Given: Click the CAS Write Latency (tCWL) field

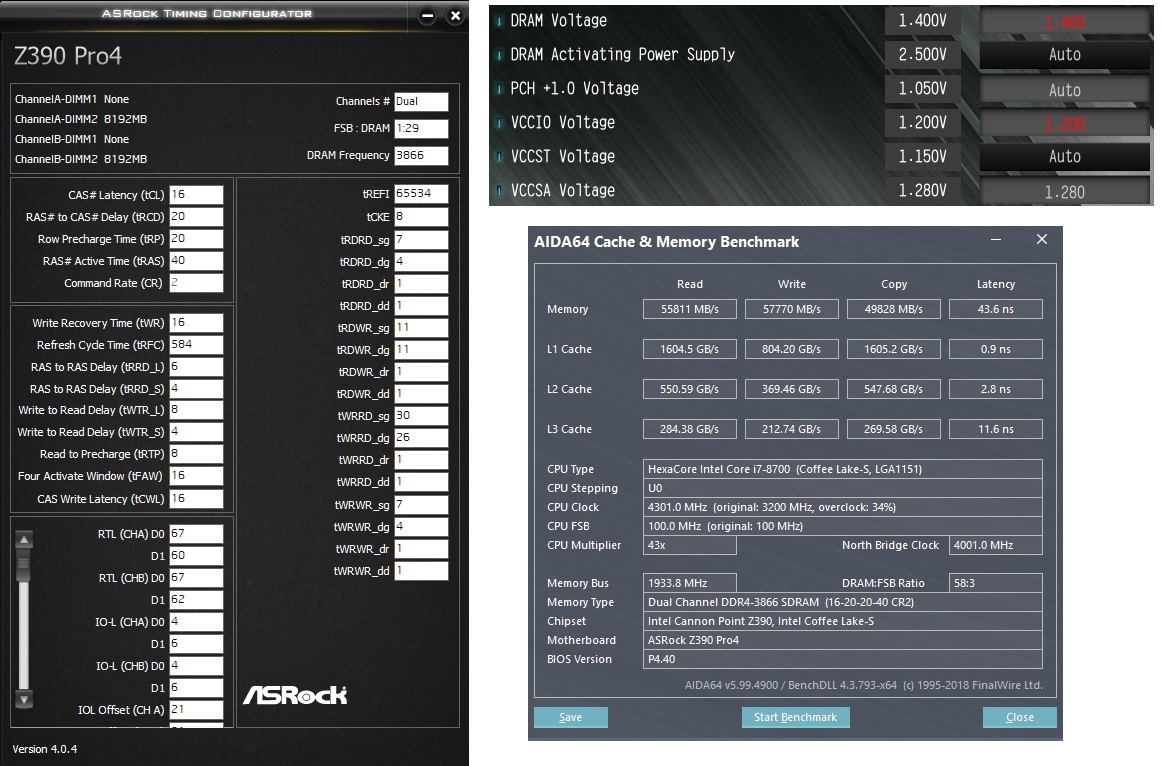Looking at the screenshot, I should point(196,499).
